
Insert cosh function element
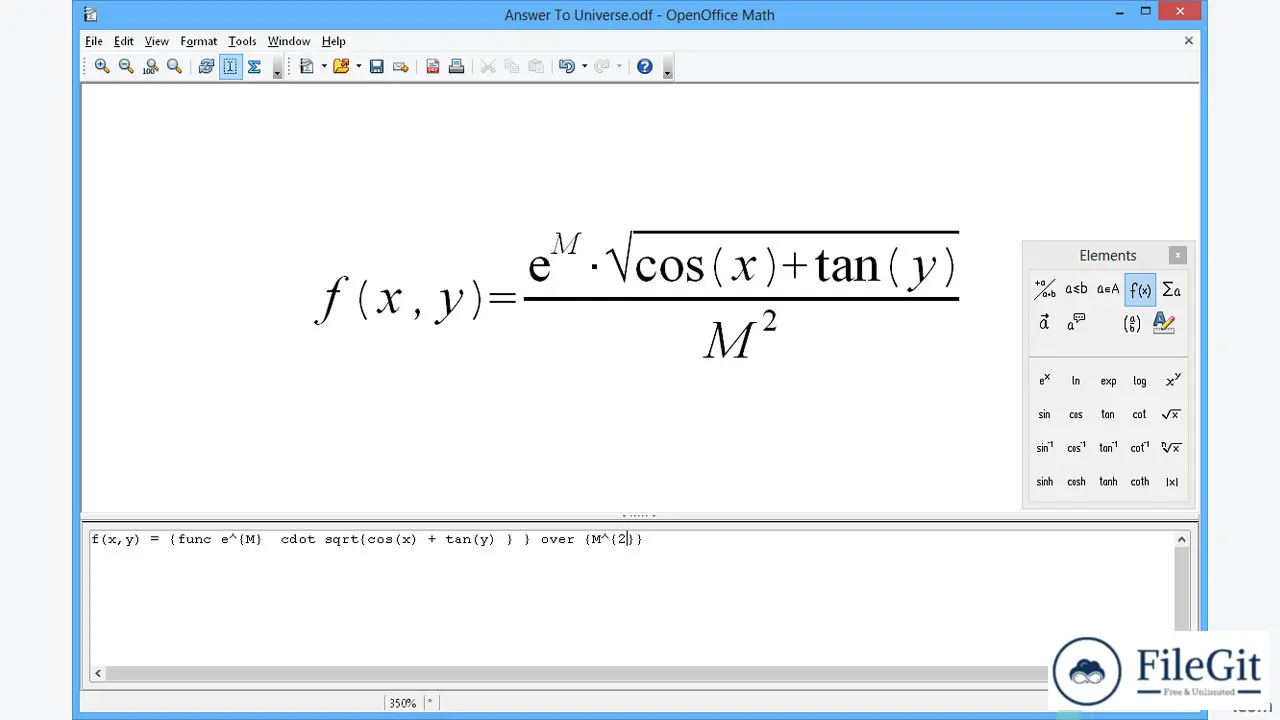pos(1076,481)
